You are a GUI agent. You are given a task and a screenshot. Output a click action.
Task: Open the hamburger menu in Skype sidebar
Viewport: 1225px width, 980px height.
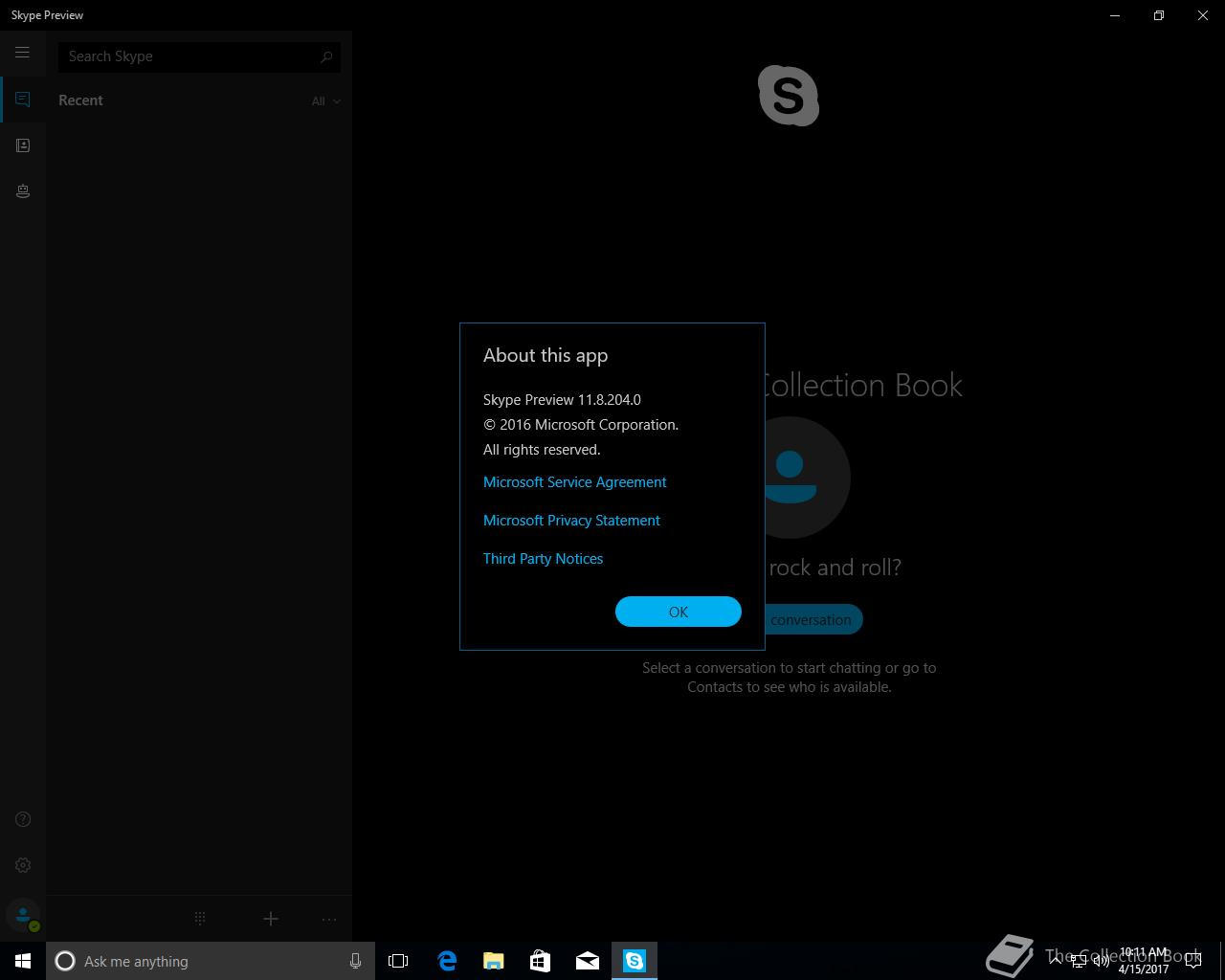22,53
